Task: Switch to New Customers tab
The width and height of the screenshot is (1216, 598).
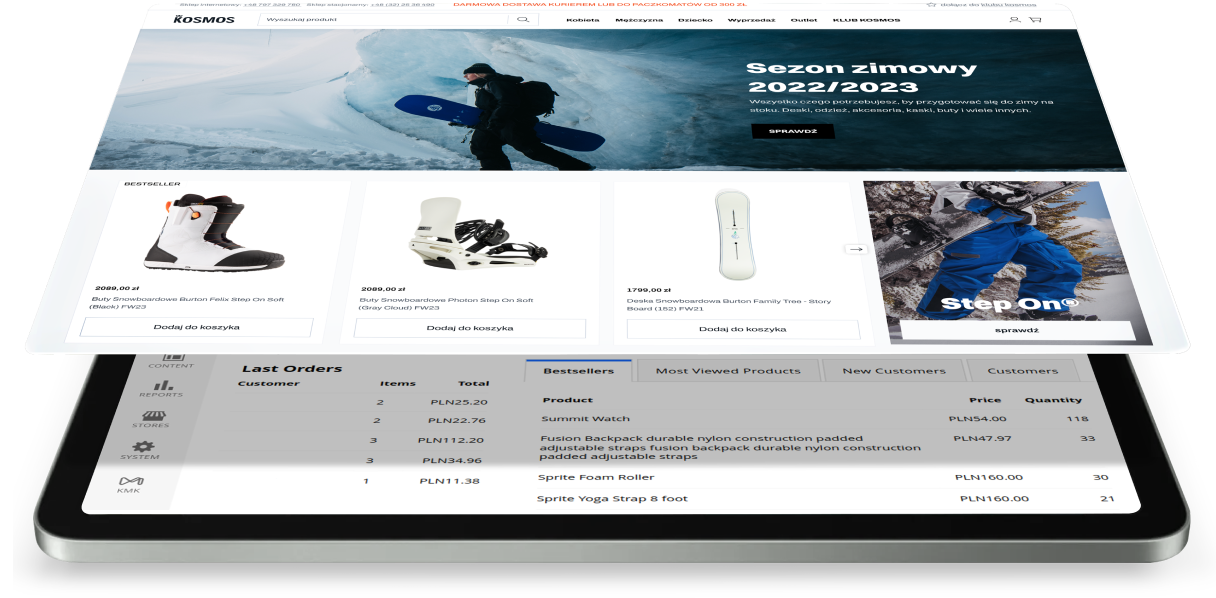Action: click(893, 371)
